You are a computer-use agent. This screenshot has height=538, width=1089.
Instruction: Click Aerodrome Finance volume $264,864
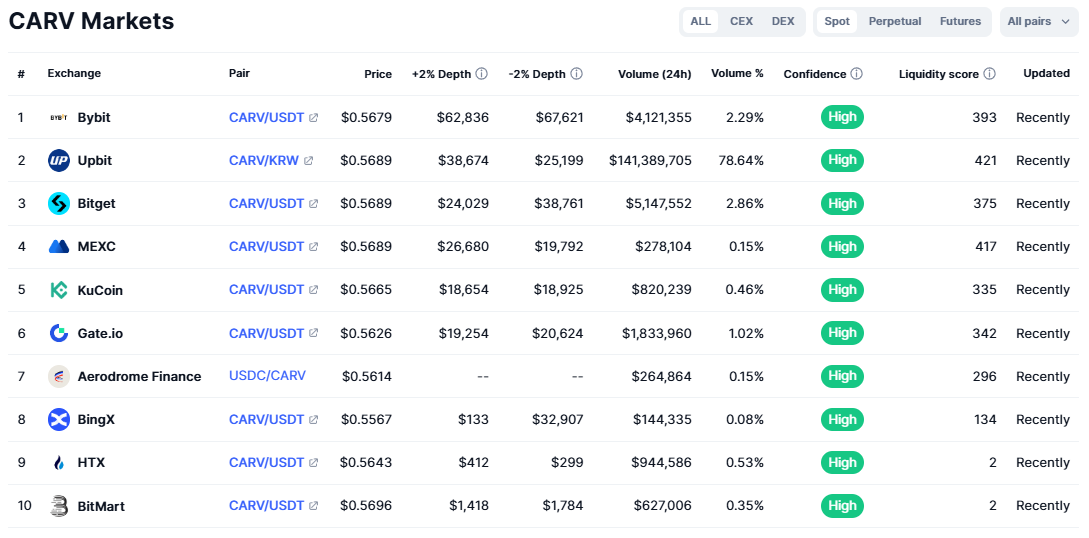(662, 376)
